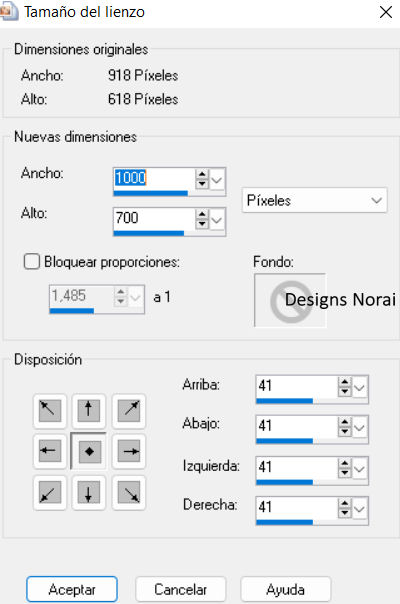Open the Píxeles units dropdown
The height and width of the screenshot is (604, 400).
click(x=314, y=200)
